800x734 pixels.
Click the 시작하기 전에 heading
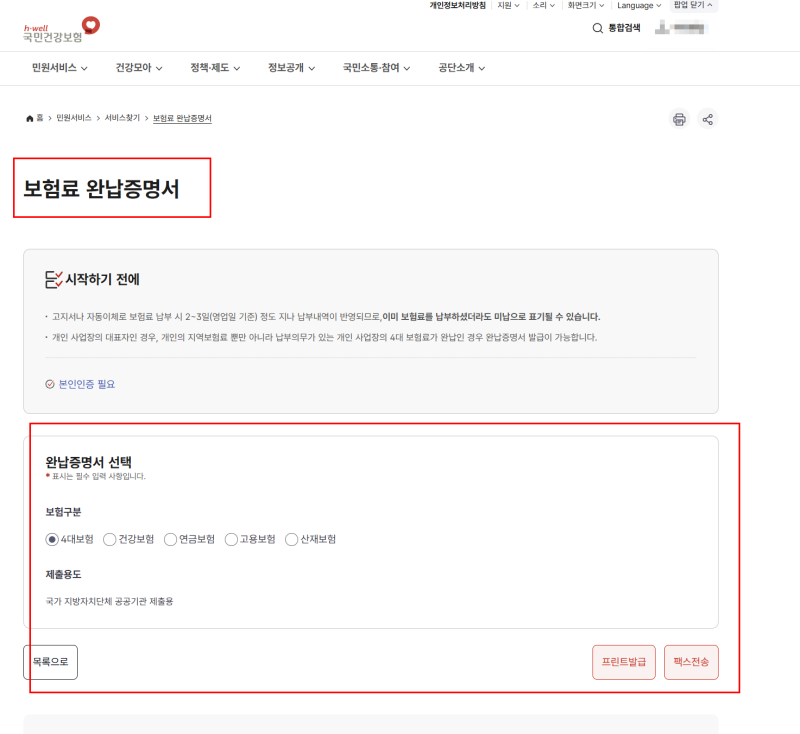pyautogui.click(x=102, y=280)
